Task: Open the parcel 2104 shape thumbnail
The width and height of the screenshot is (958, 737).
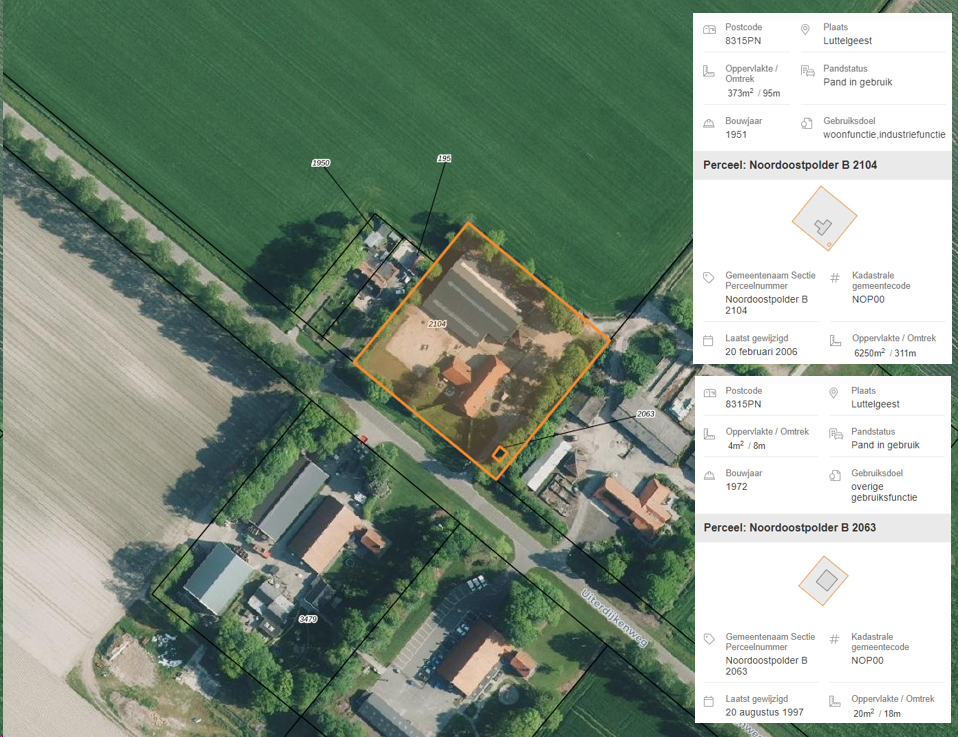Action: tap(824, 219)
